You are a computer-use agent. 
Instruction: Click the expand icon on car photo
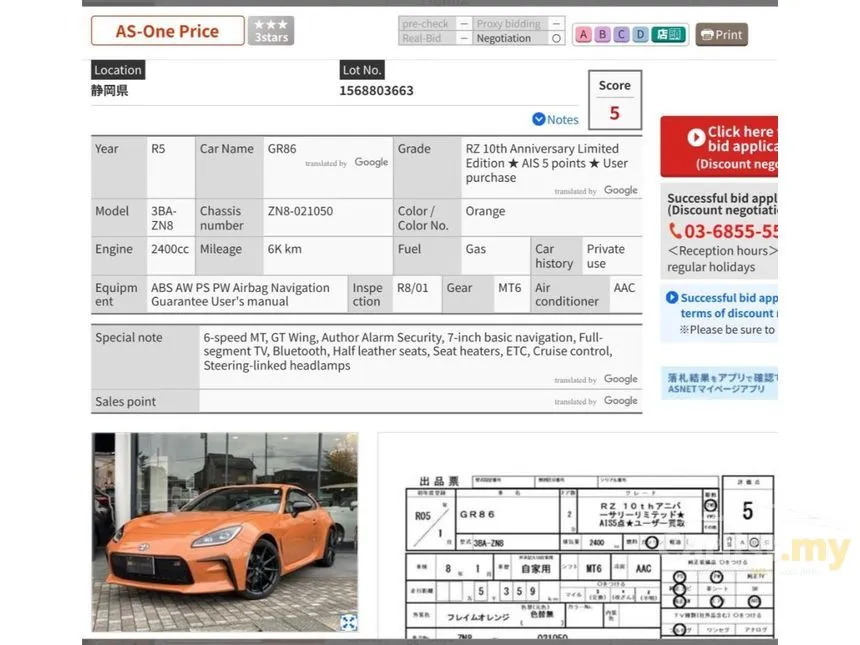click(348, 622)
